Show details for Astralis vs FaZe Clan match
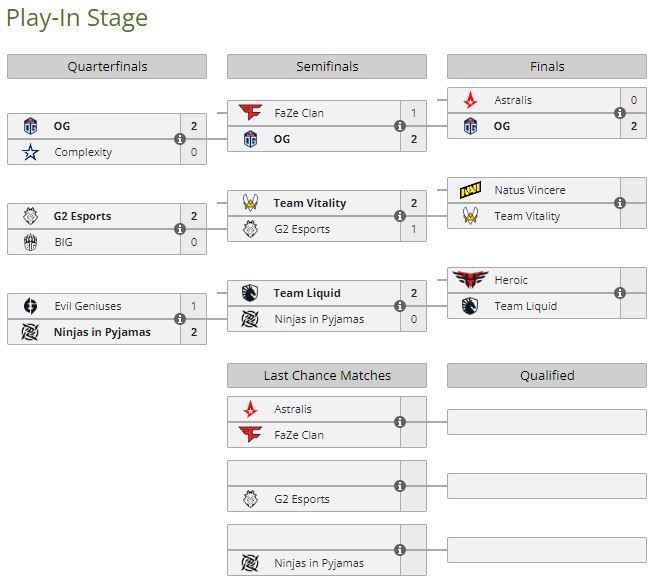This screenshot has width=654, height=585. point(400,422)
